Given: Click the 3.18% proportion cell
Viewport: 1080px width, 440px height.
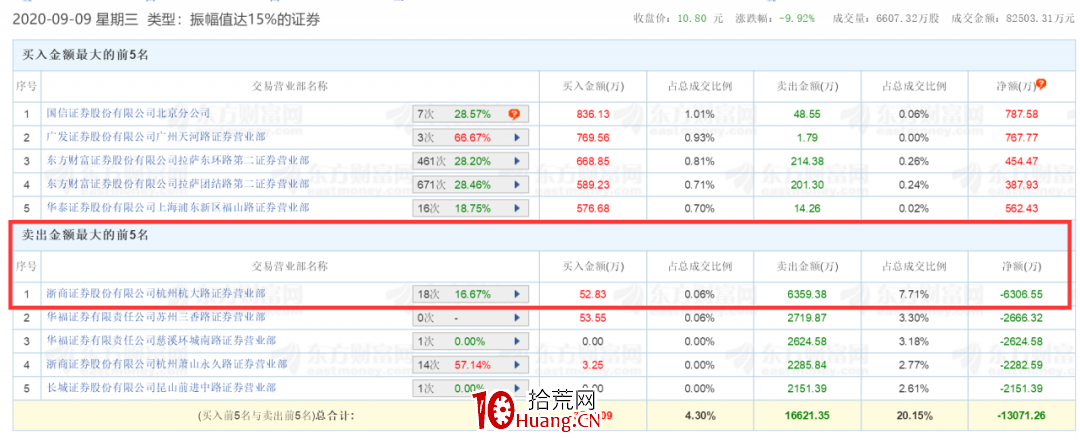Looking at the screenshot, I should pos(915,342).
